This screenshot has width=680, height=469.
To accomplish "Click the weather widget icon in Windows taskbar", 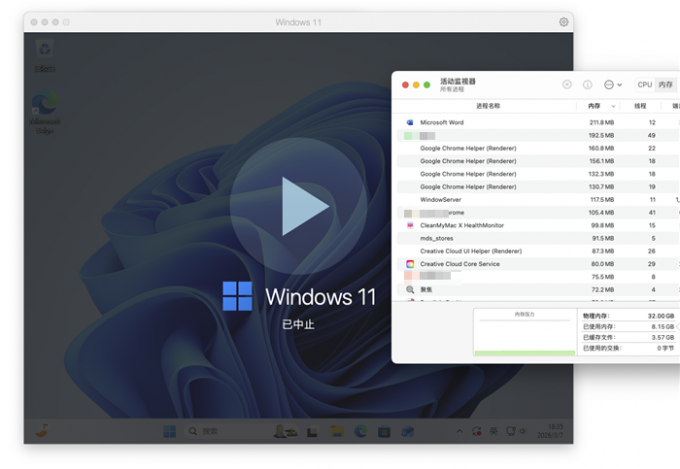I will point(42,431).
